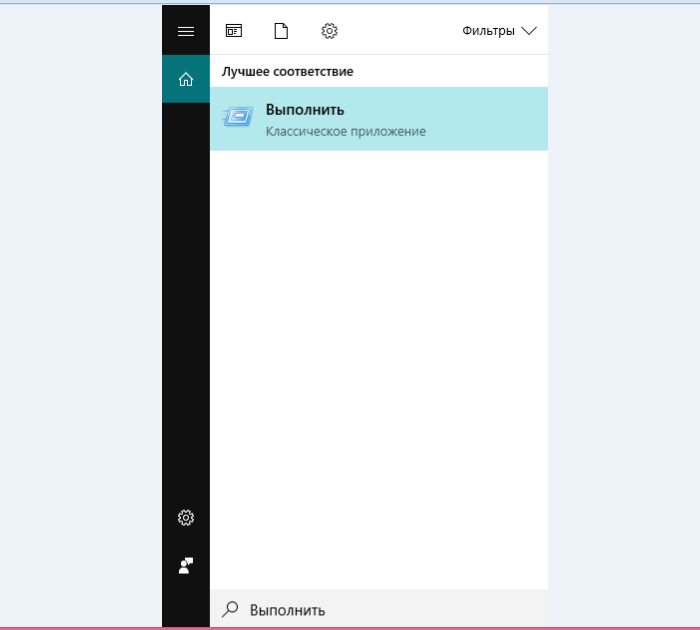Click the search field with Выполнить
The image size is (700, 630).
tap(379, 609)
